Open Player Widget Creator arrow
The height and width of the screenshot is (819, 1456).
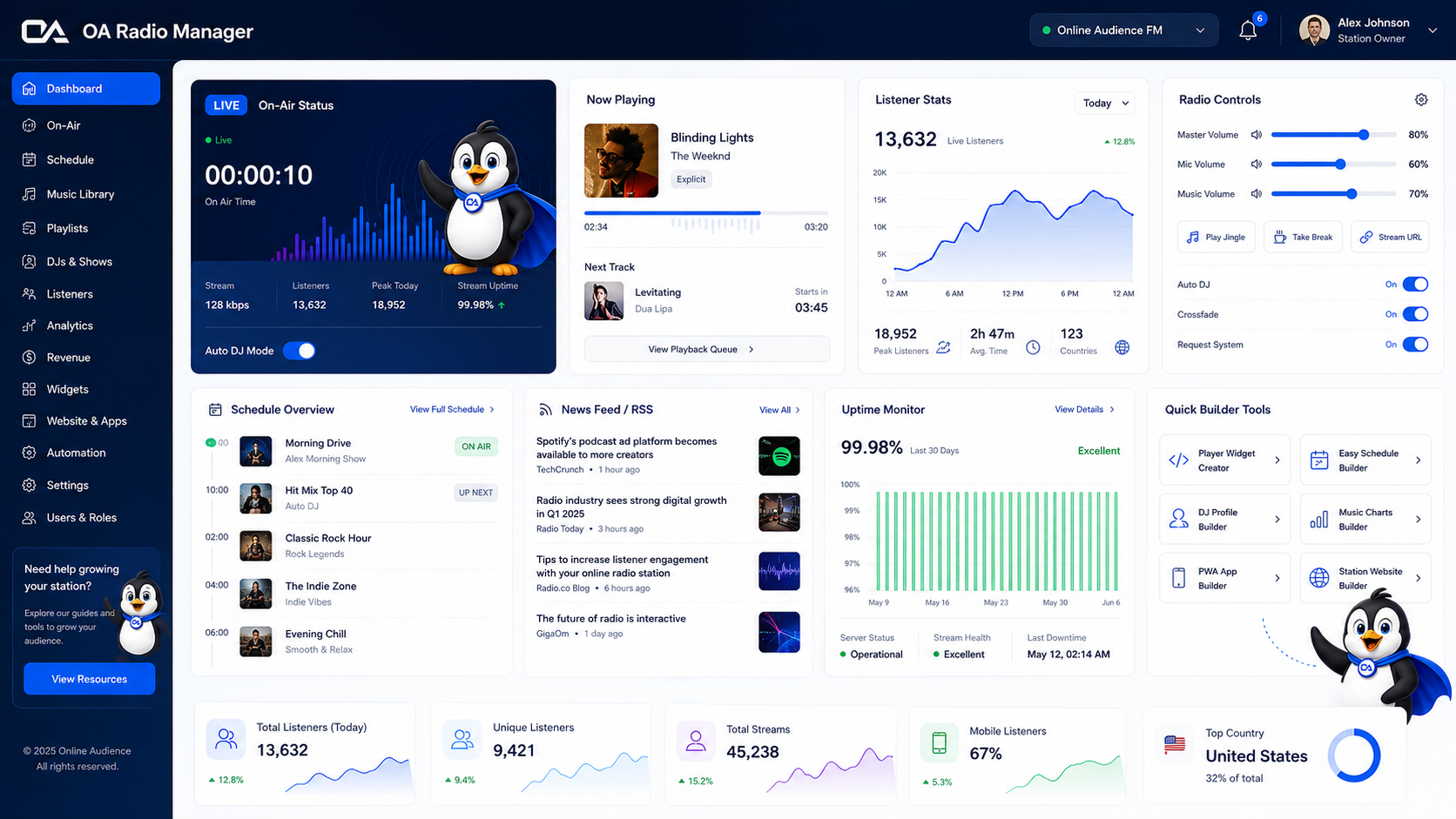1277,460
